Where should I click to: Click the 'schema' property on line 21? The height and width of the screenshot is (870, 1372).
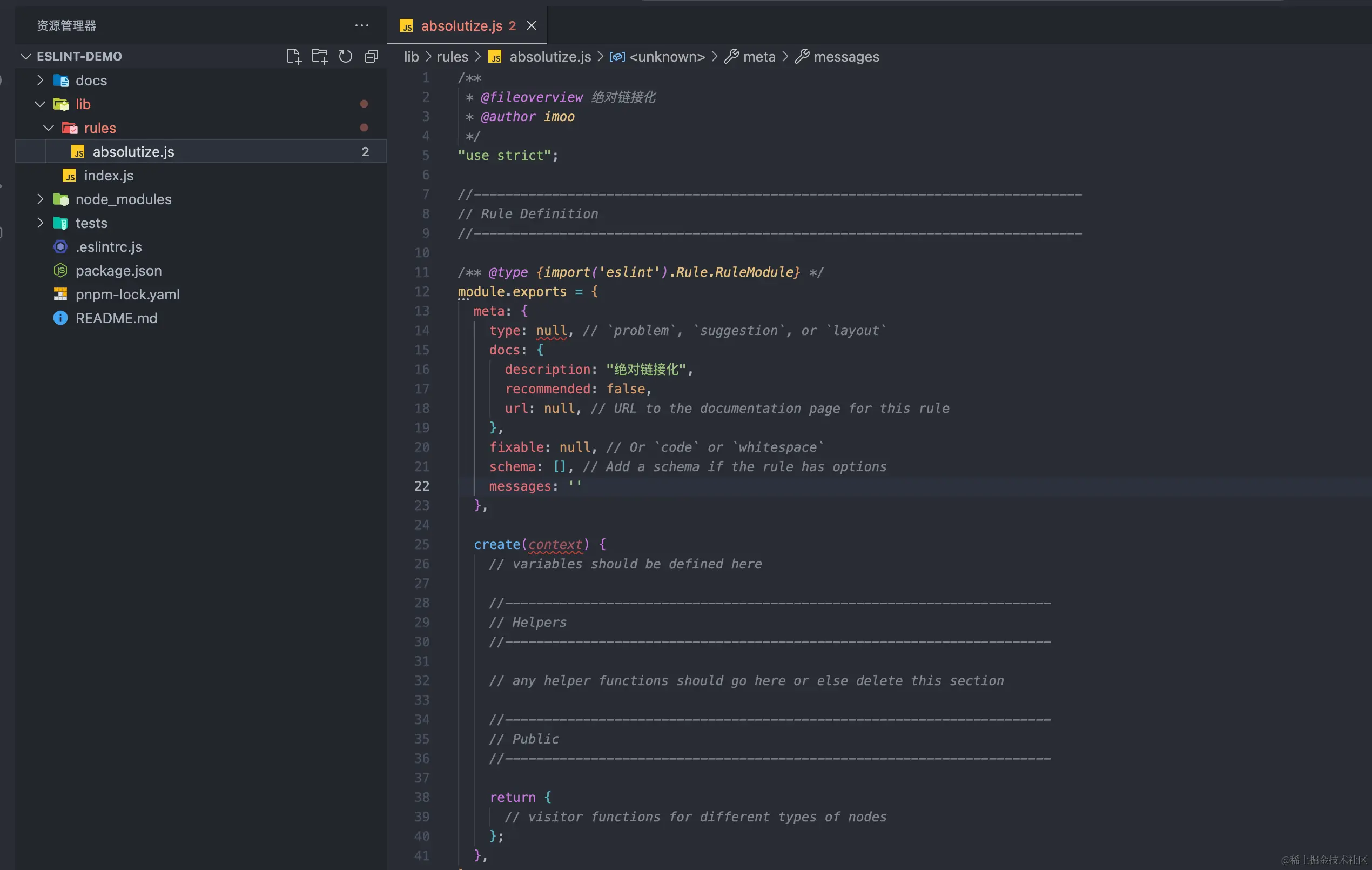click(512, 467)
